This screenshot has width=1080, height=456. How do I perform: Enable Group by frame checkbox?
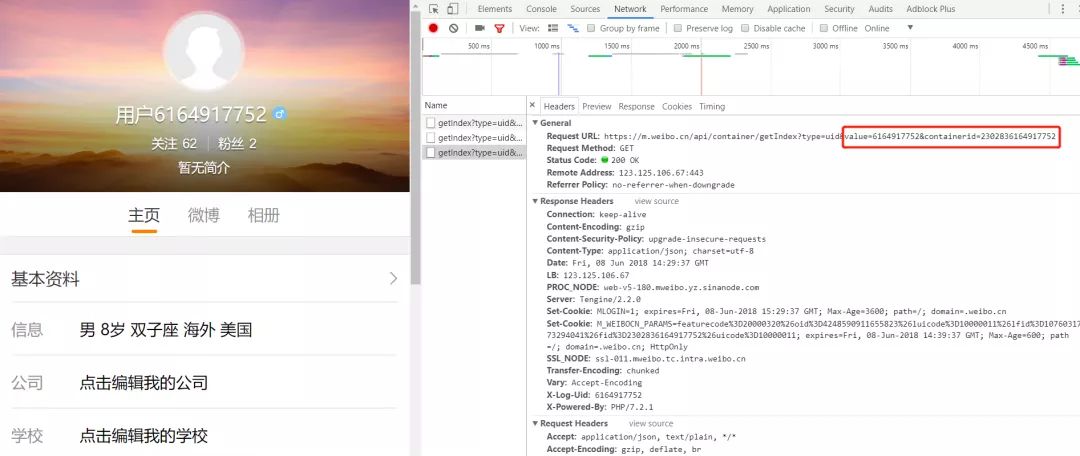click(591, 28)
